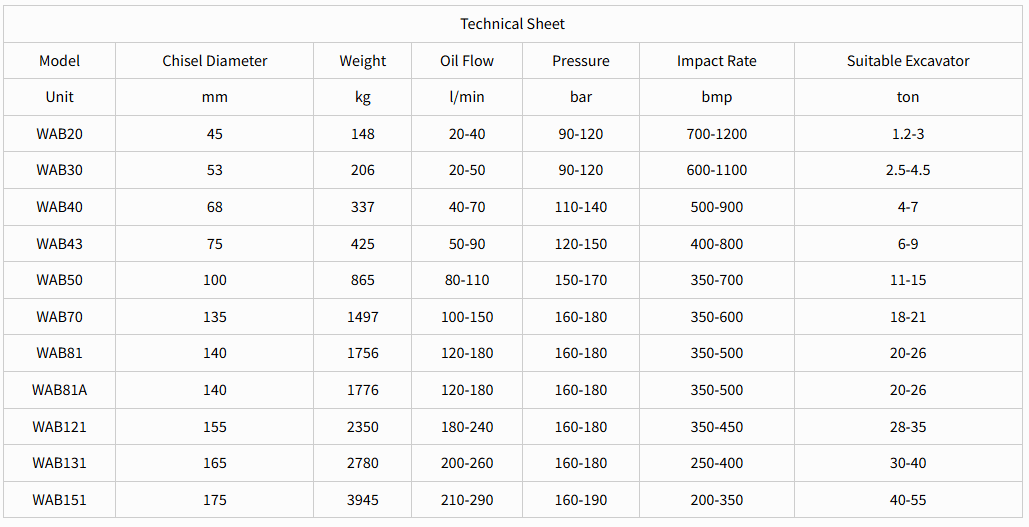Select the 135 chisel diameter cell
This screenshot has height=527, width=1029.
click(215, 317)
